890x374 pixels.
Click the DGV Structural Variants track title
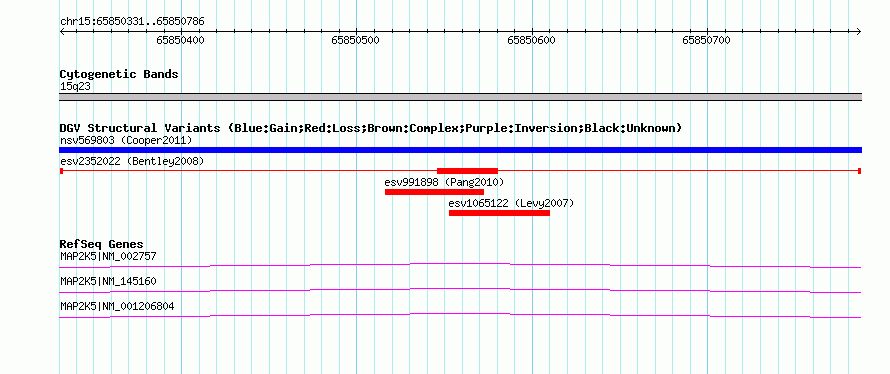point(370,128)
